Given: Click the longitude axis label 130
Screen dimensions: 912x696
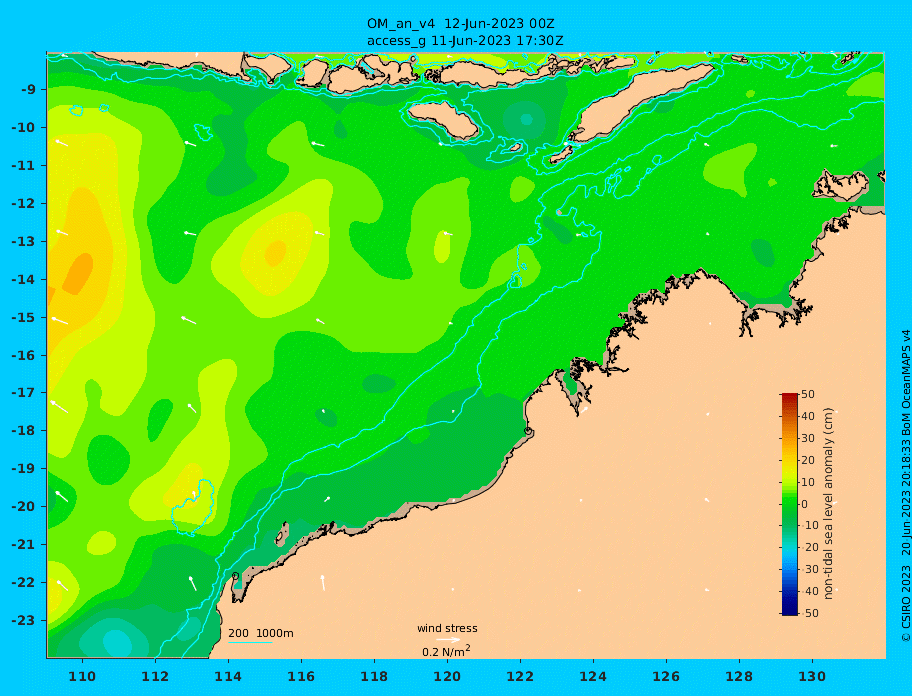Looking at the screenshot, I should click(x=812, y=676).
